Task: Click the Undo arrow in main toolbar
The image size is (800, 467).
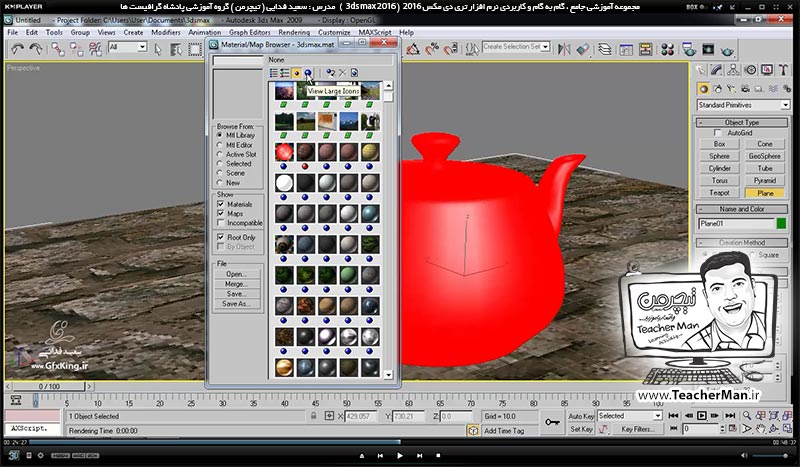Action: click(x=18, y=49)
